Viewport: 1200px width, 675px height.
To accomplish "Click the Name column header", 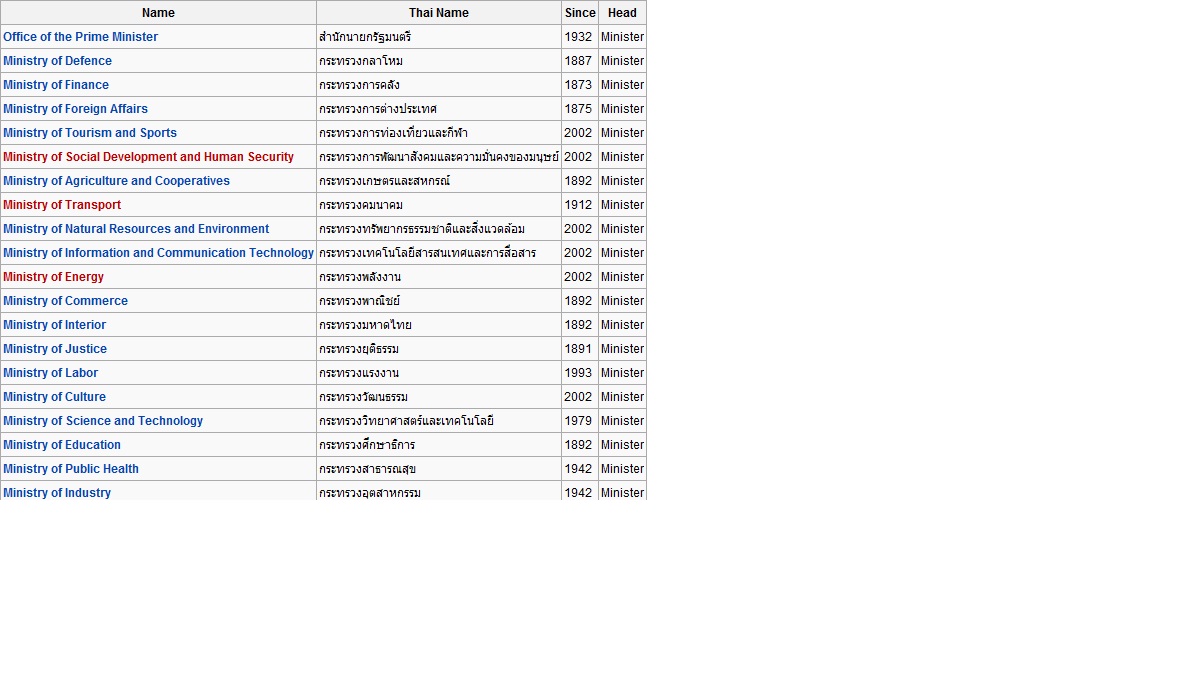I will coord(158,13).
